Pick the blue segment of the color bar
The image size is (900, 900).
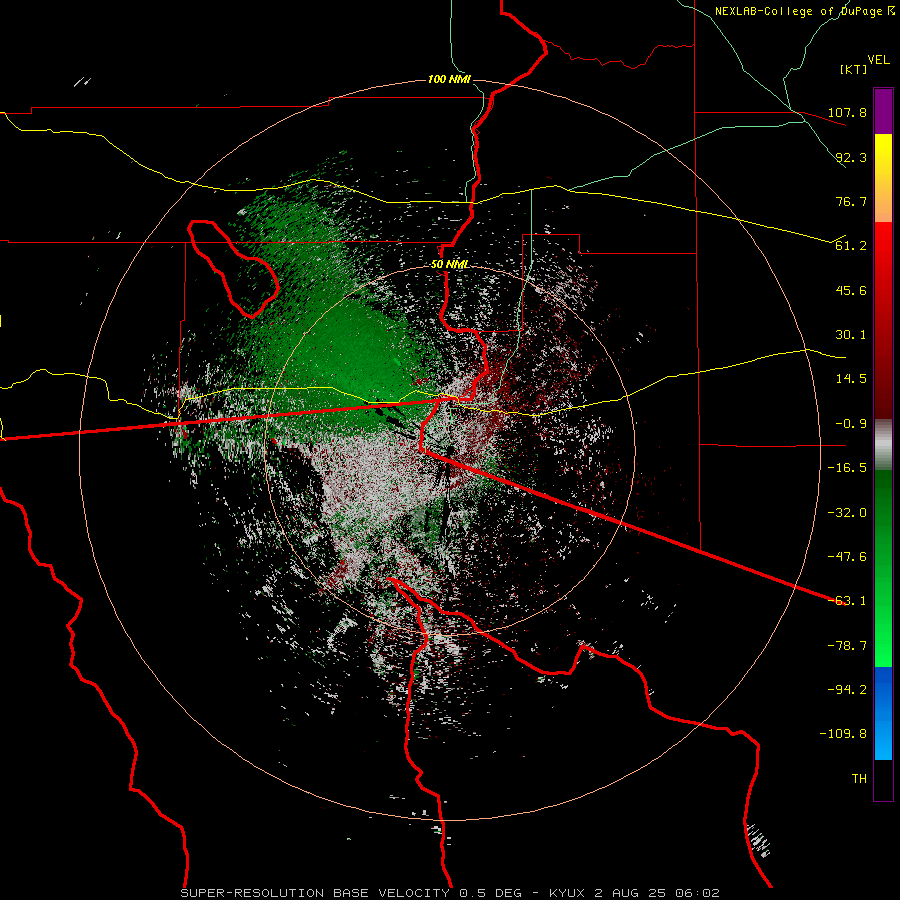tap(883, 713)
